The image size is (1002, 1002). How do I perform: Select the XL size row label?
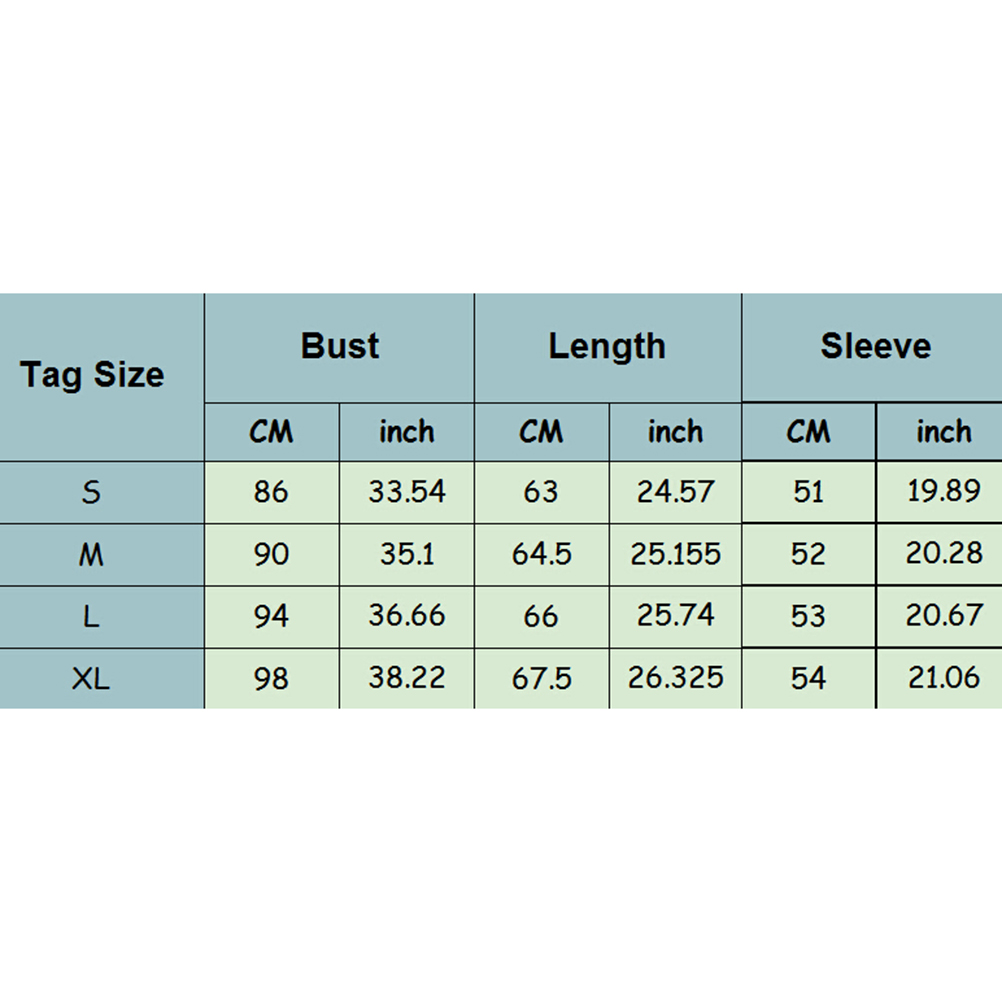92,678
